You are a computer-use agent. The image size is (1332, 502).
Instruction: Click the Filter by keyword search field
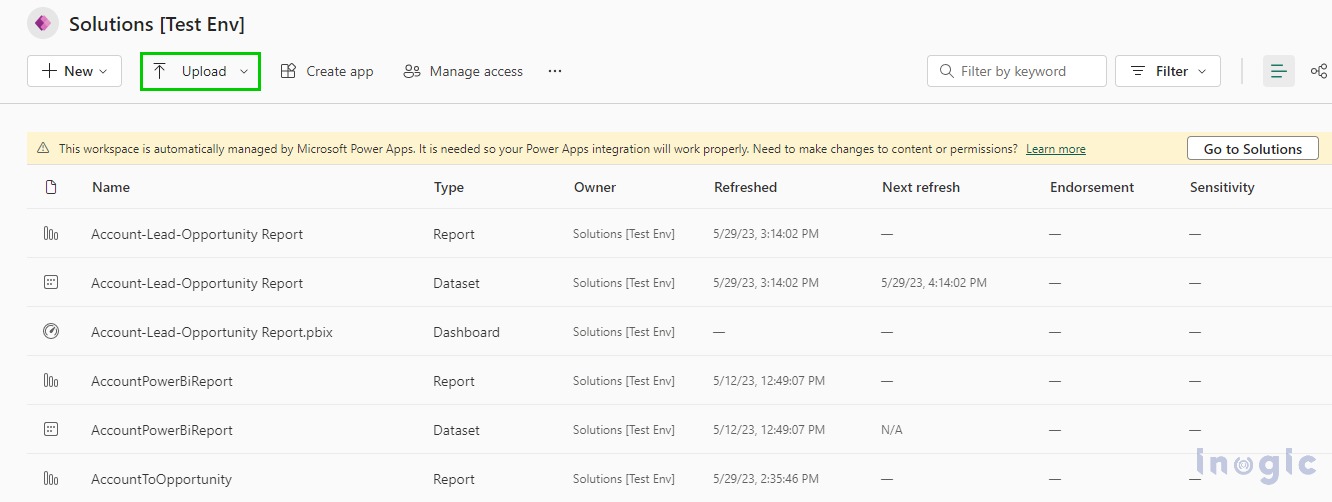pyautogui.click(x=1017, y=71)
